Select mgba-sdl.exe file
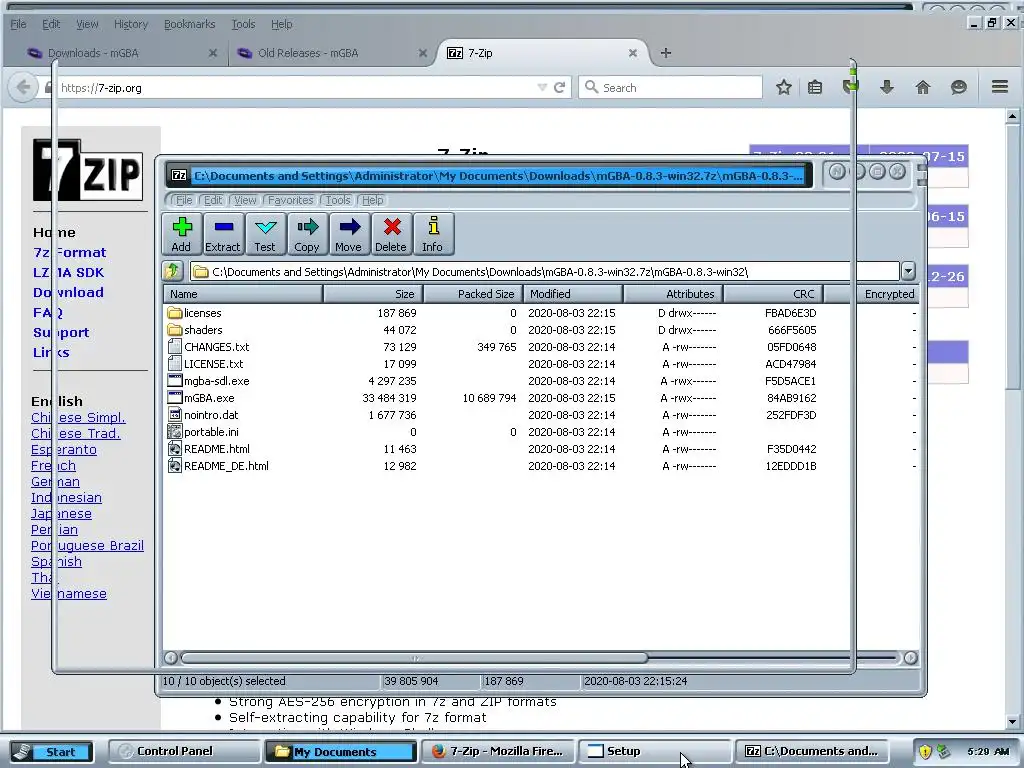 point(216,381)
